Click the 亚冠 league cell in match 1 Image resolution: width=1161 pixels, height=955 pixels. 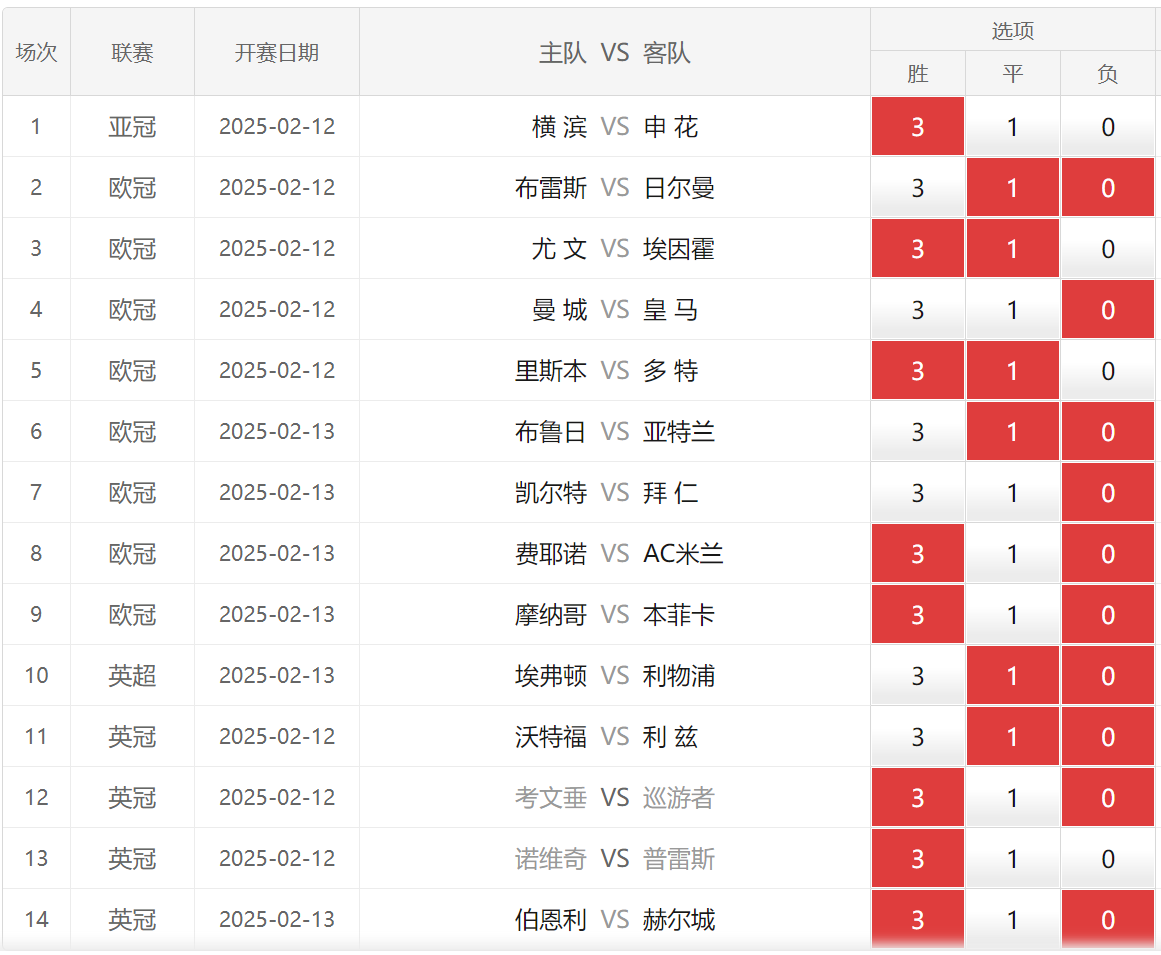(x=133, y=127)
